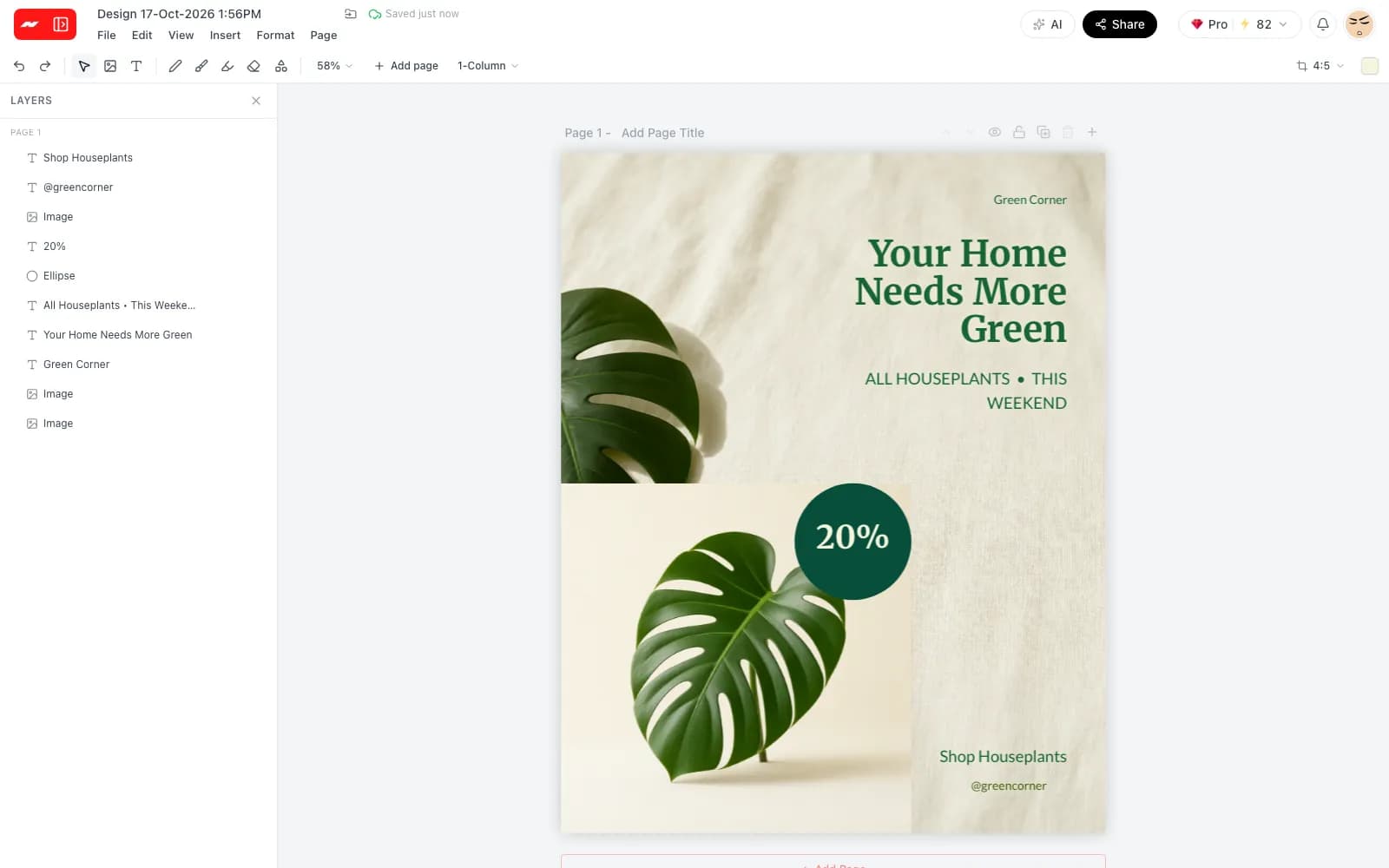
Task: Toggle the page lock icon
Action: point(1019,132)
